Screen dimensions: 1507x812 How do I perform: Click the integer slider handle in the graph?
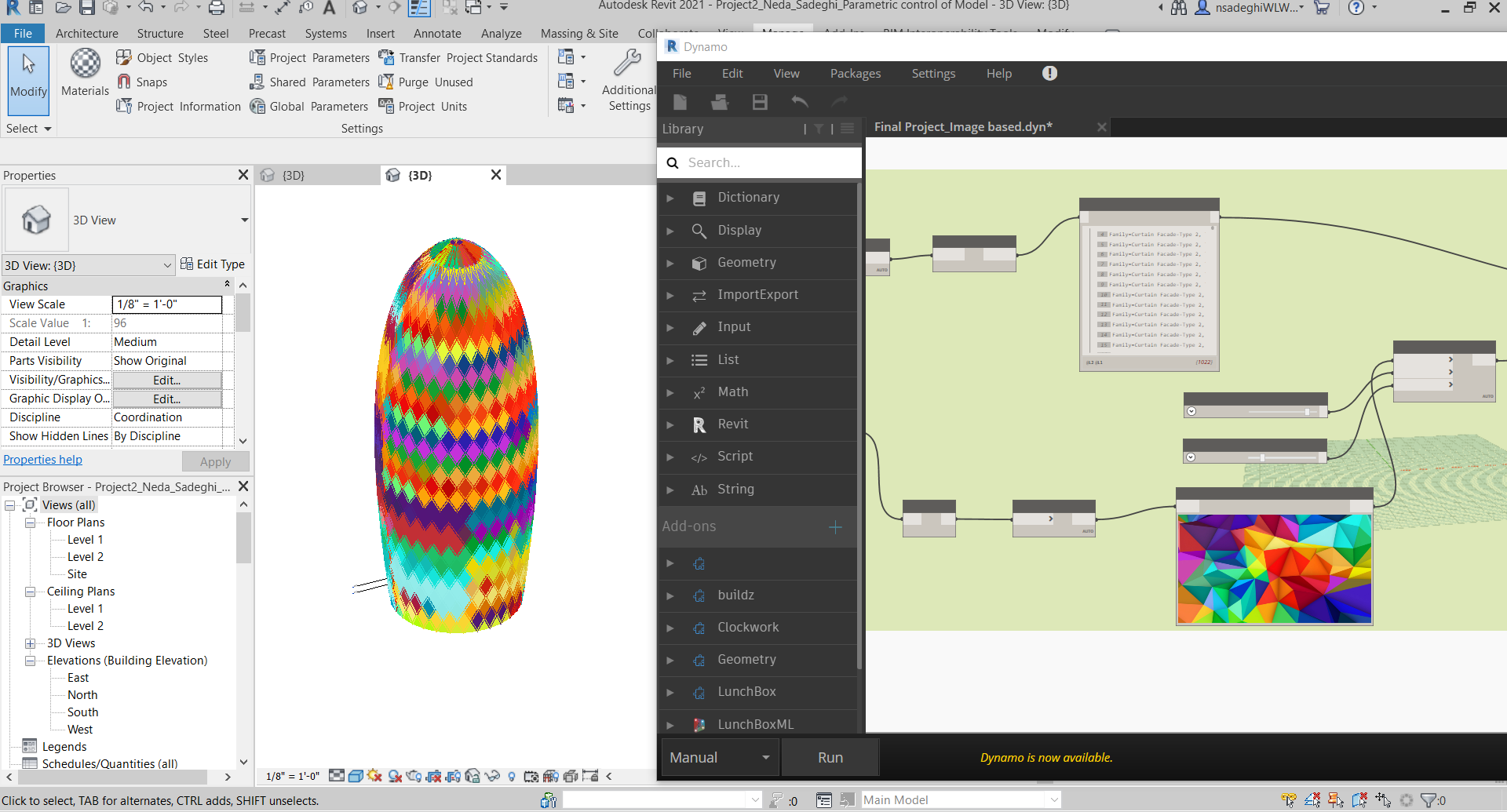pos(1307,411)
